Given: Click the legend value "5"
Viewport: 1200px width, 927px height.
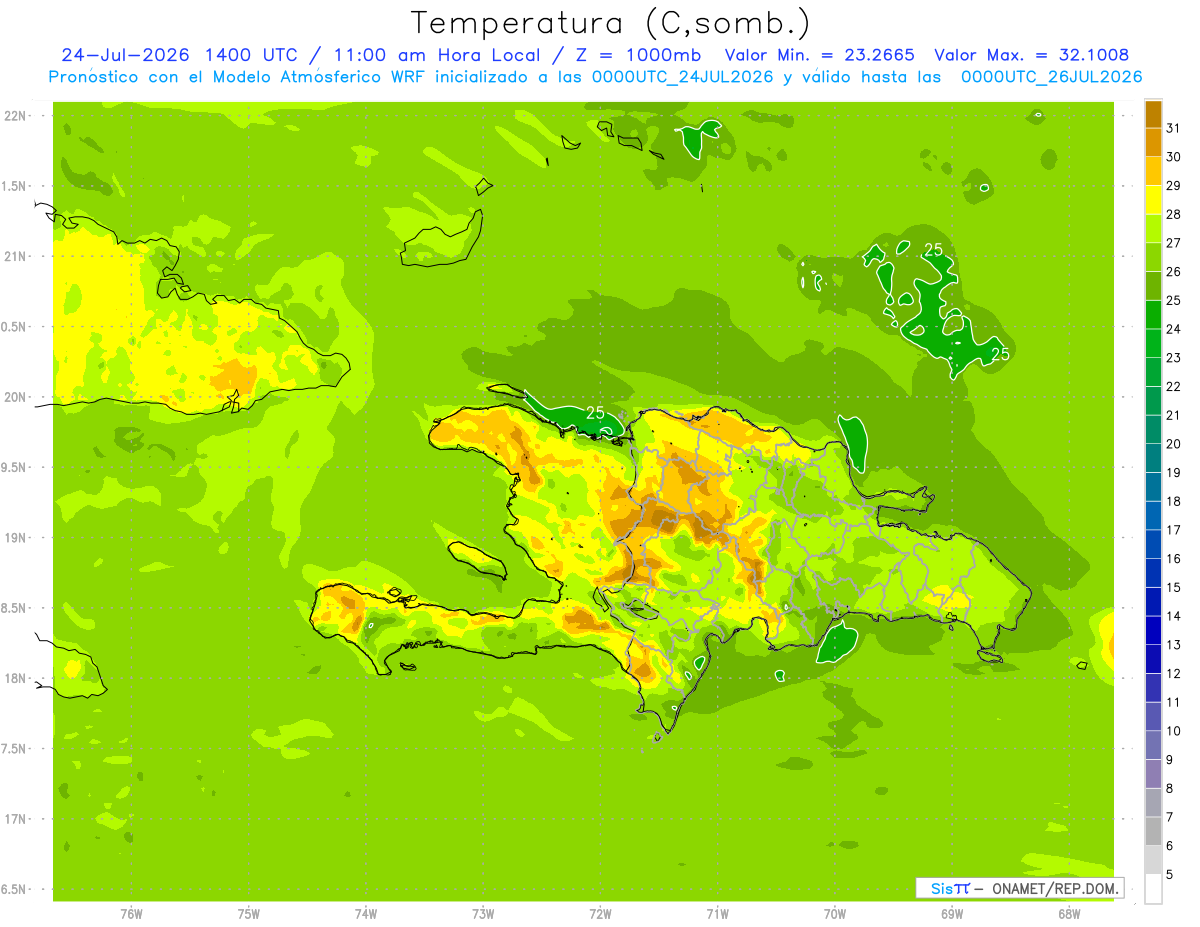Looking at the screenshot, I should [x=1169, y=875].
